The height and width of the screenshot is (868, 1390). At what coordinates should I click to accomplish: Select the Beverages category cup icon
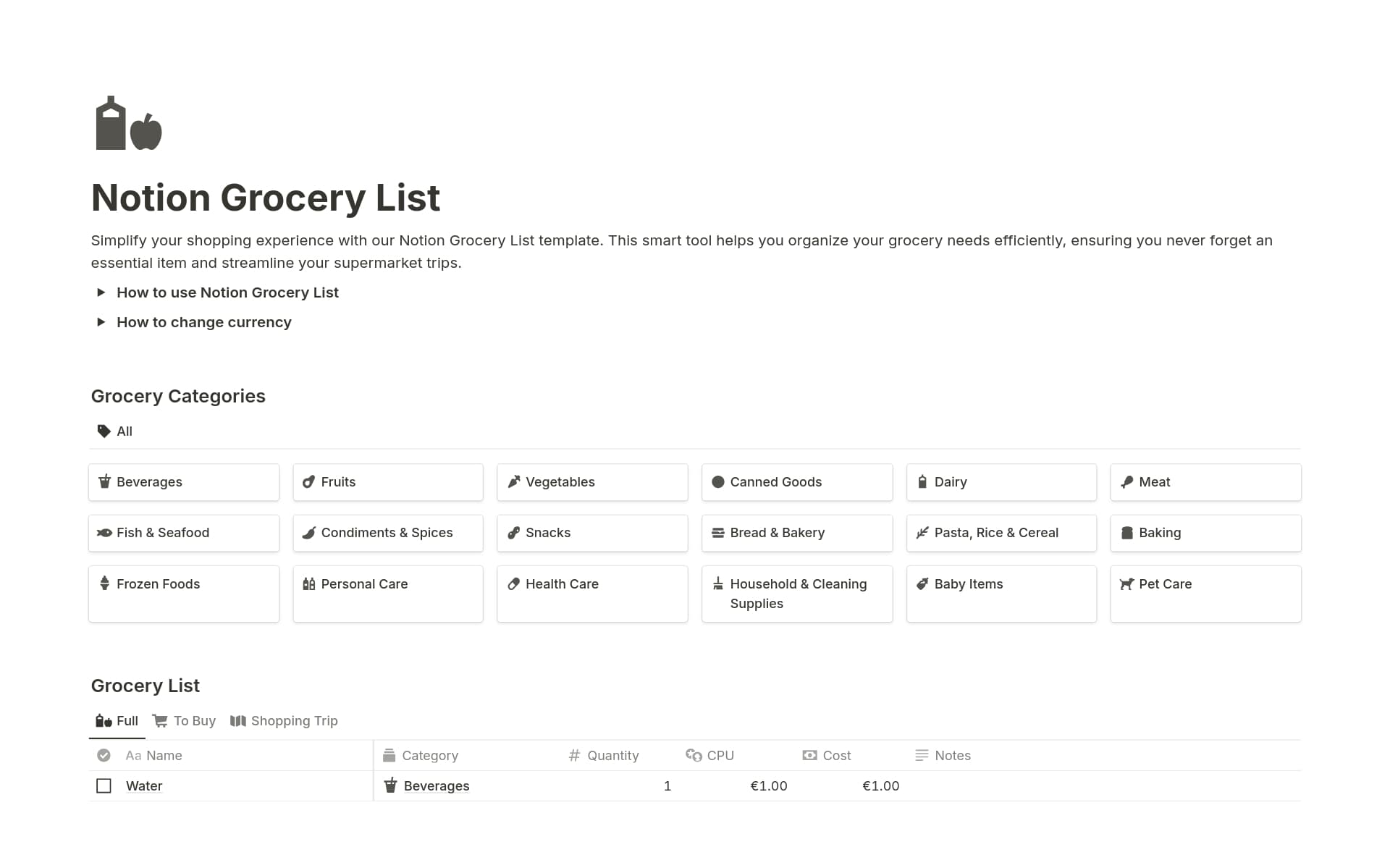(x=103, y=481)
